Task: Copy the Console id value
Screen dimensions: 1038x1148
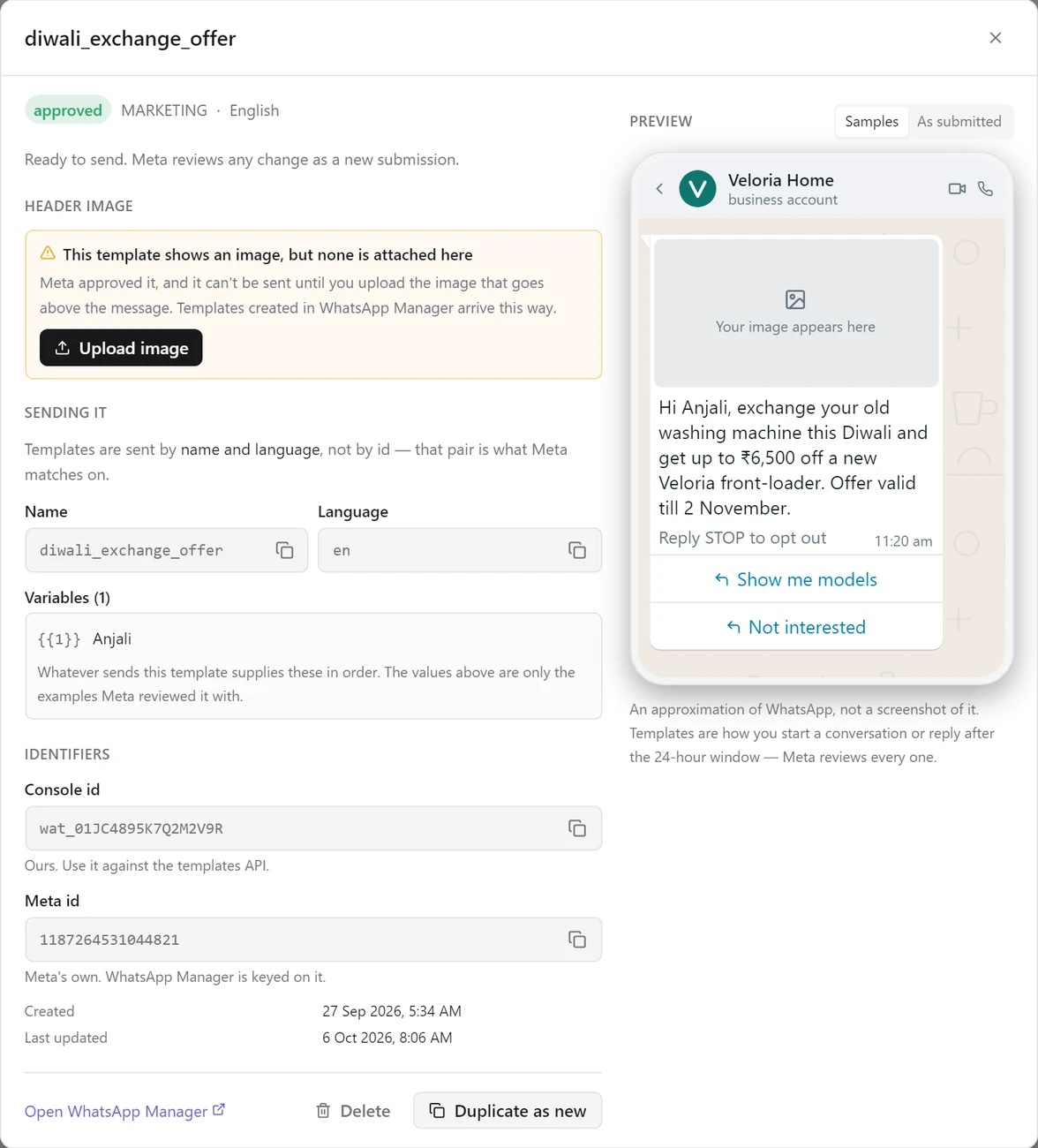Action: point(577,828)
